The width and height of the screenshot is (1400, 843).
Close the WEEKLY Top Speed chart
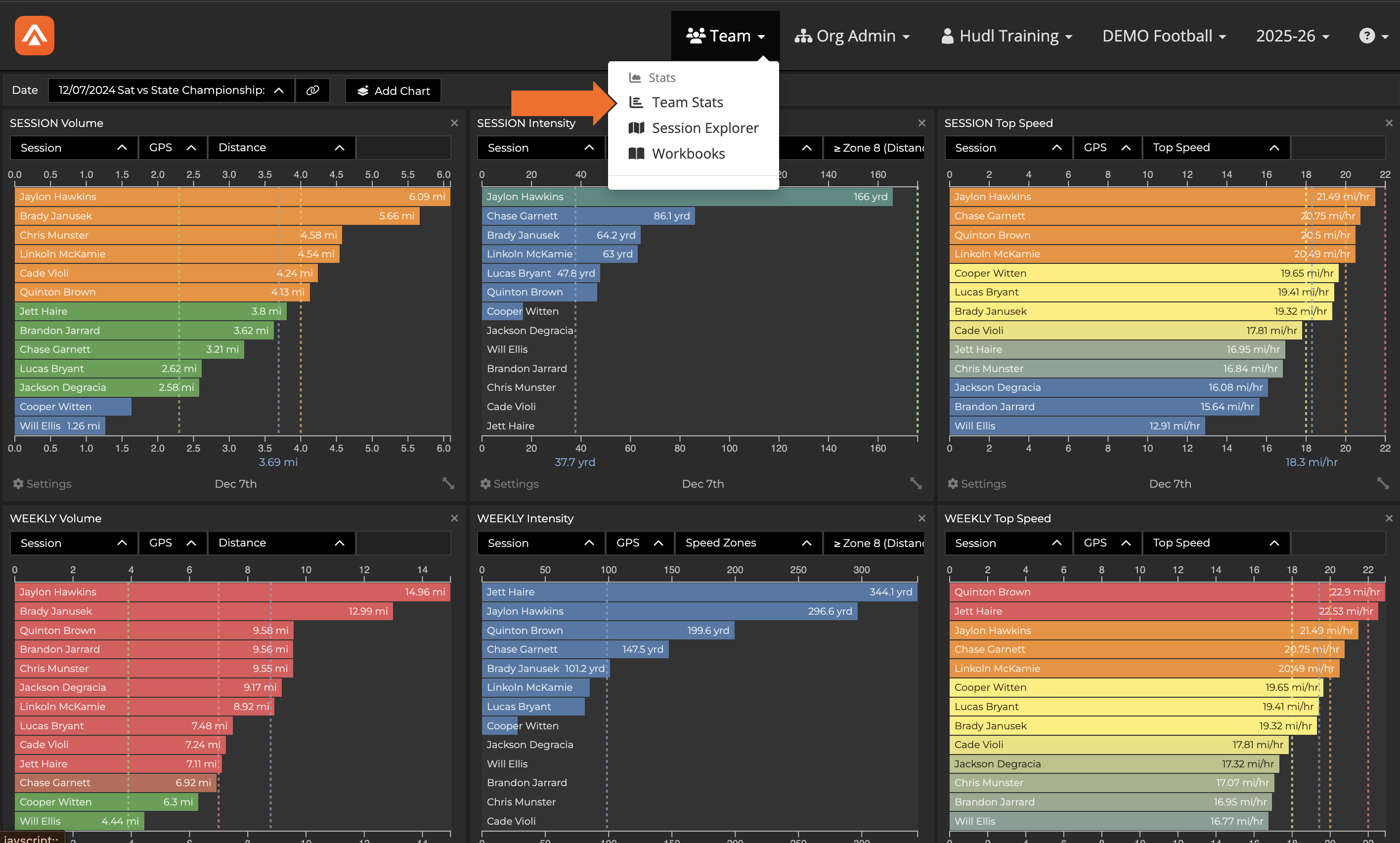pyautogui.click(x=1389, y=518)
